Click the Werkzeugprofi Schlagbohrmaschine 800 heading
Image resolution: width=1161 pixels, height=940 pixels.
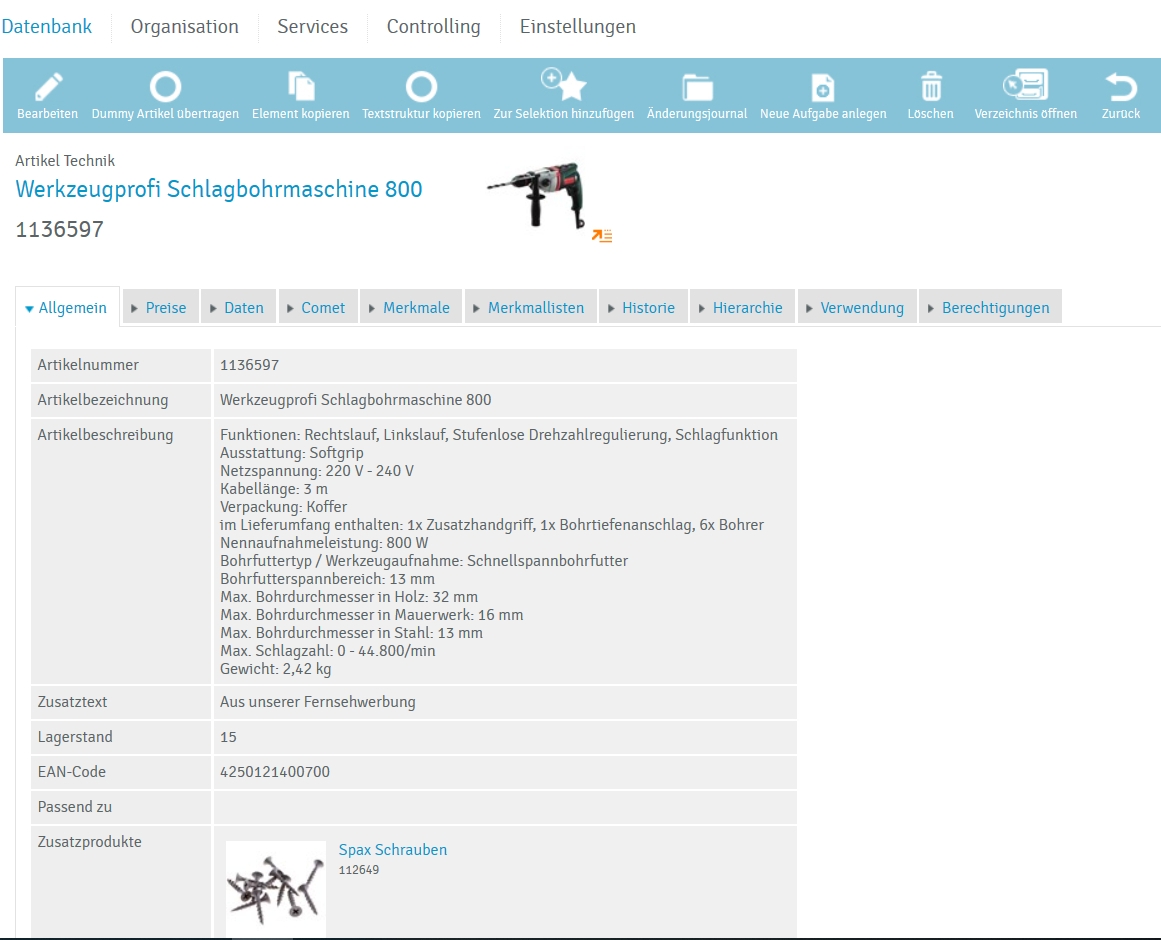coord(219,189)
